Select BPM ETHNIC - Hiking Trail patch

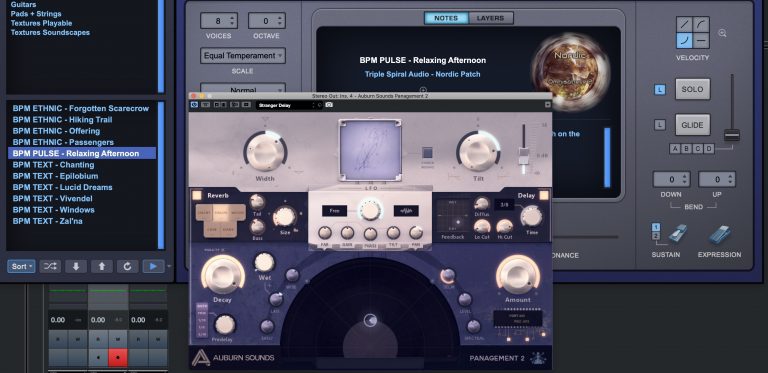(62, 119)
